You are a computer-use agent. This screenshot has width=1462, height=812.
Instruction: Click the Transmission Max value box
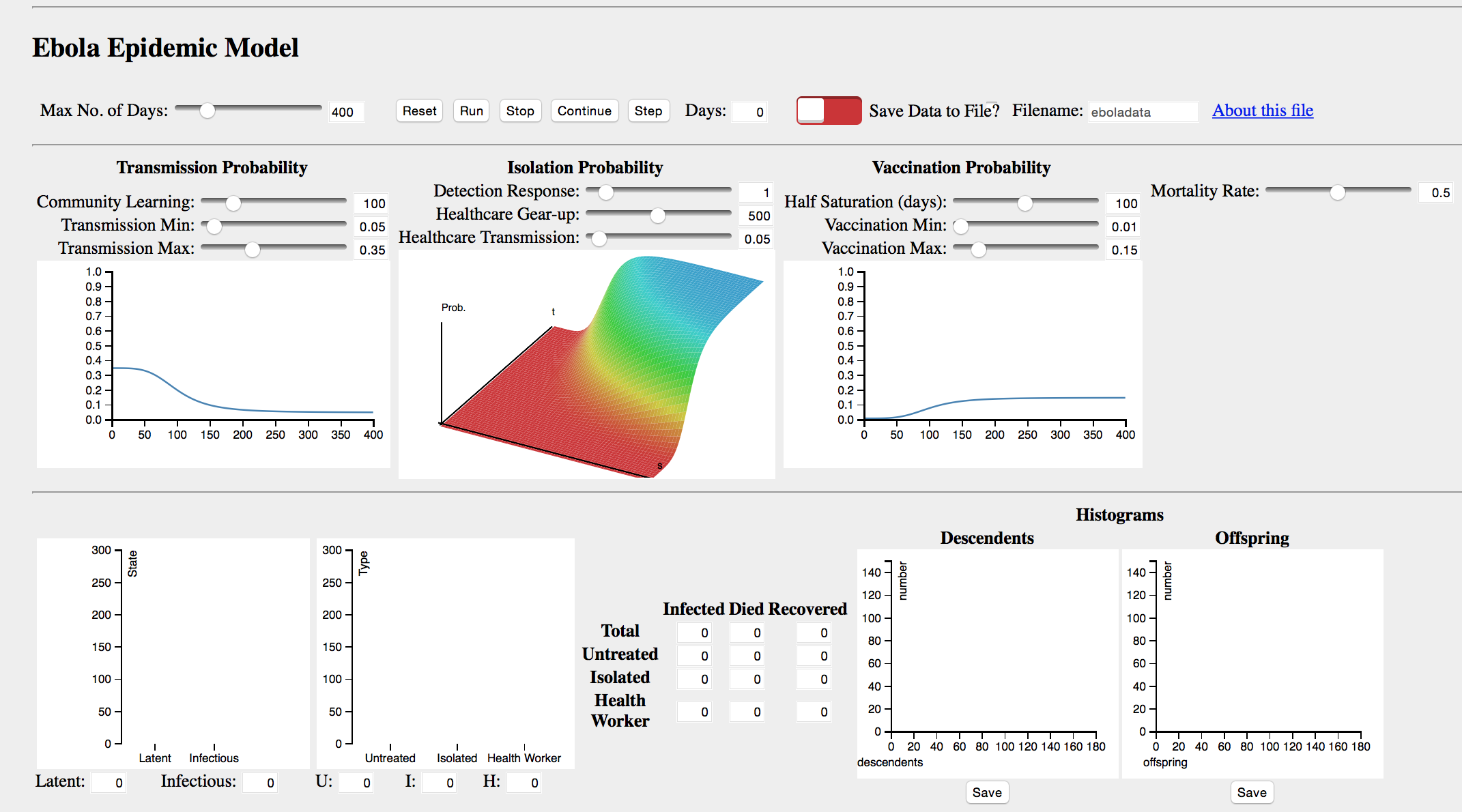(371, 250)
